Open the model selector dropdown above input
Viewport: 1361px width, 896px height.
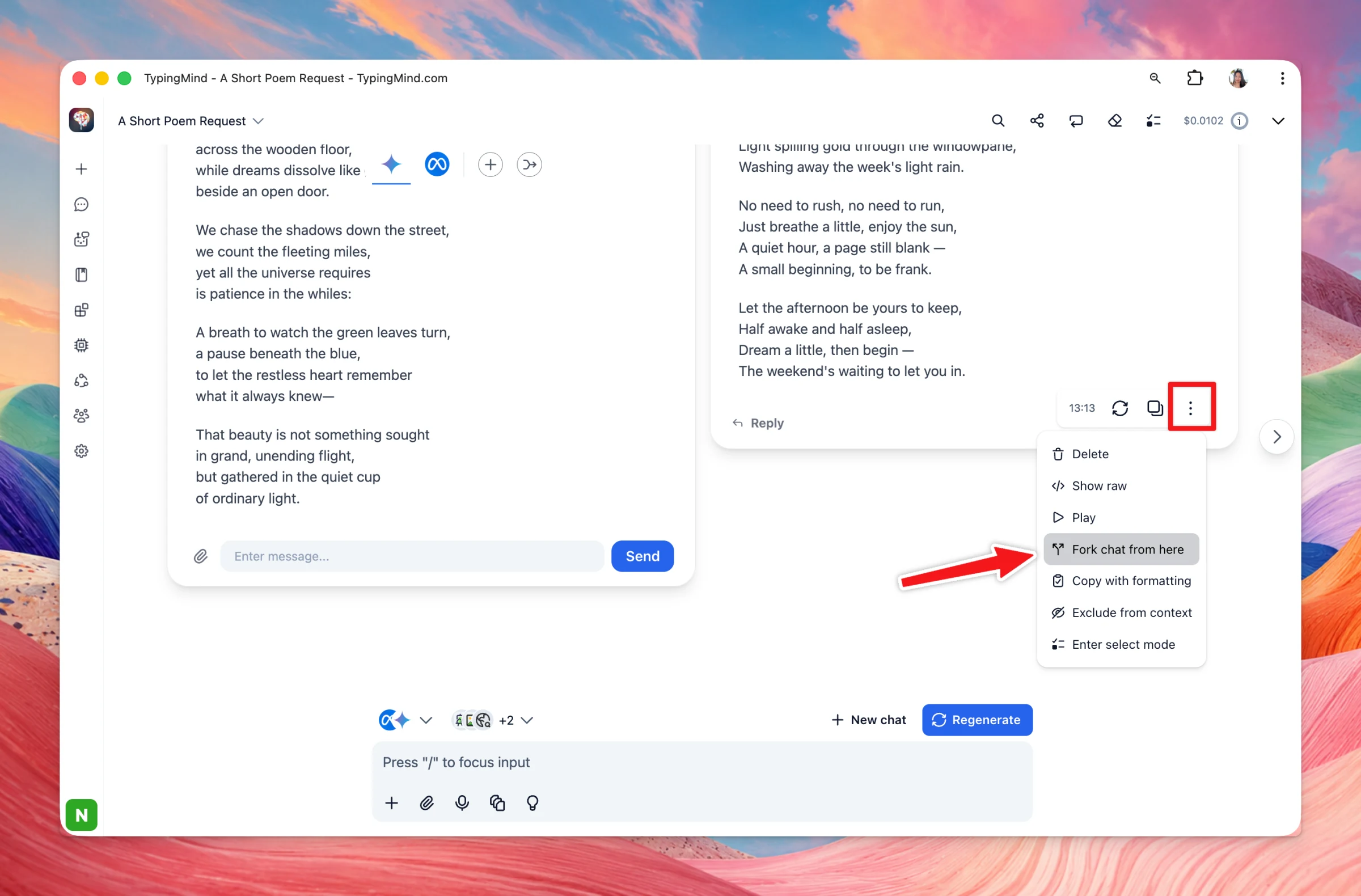(x=405, y=720)
